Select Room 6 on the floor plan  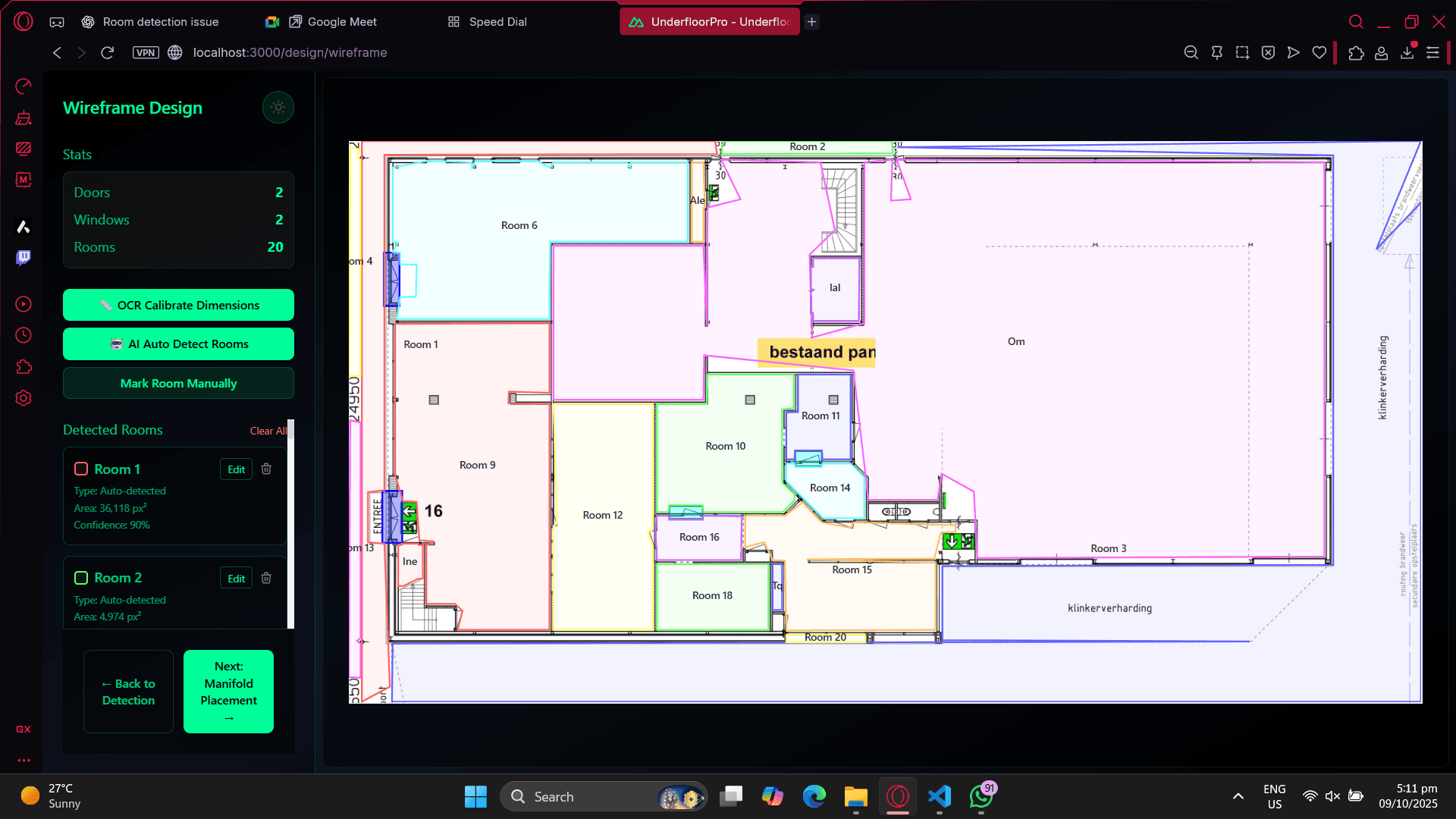(x=519, y=225)
